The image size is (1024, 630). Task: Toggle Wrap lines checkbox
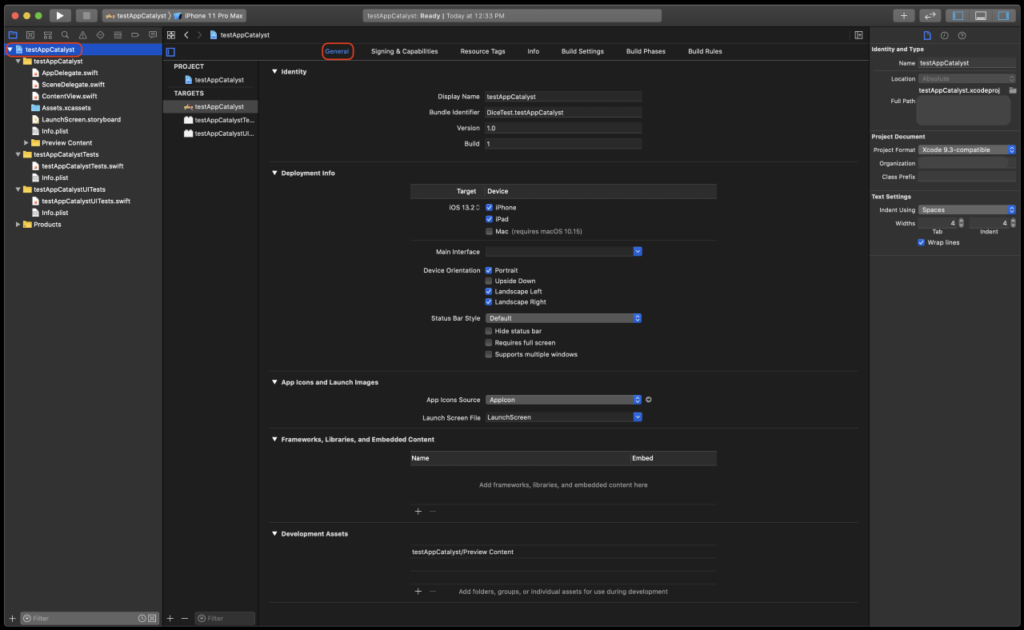pos(921,242)
